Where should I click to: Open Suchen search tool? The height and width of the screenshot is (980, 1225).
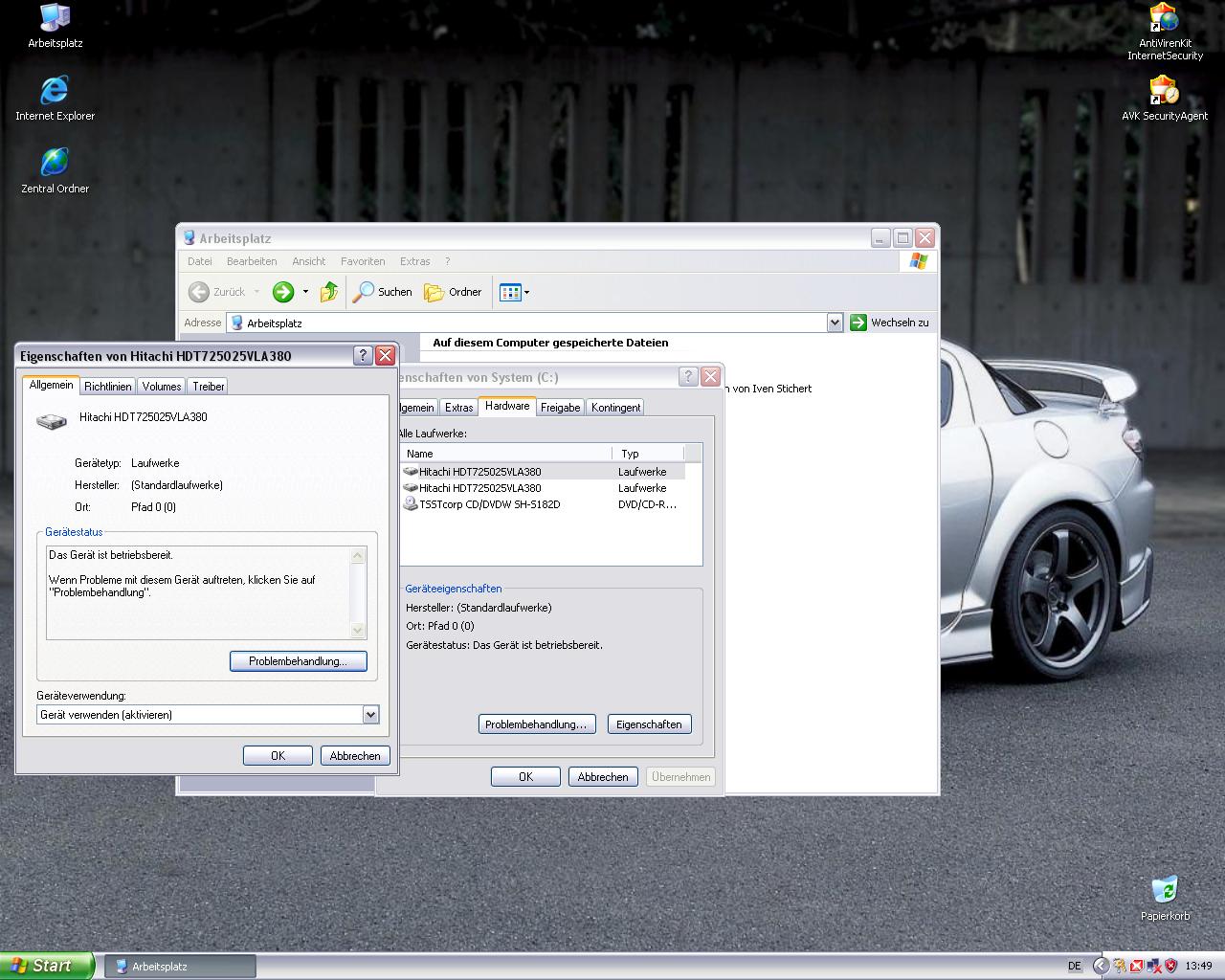click(x=383, y=292)
